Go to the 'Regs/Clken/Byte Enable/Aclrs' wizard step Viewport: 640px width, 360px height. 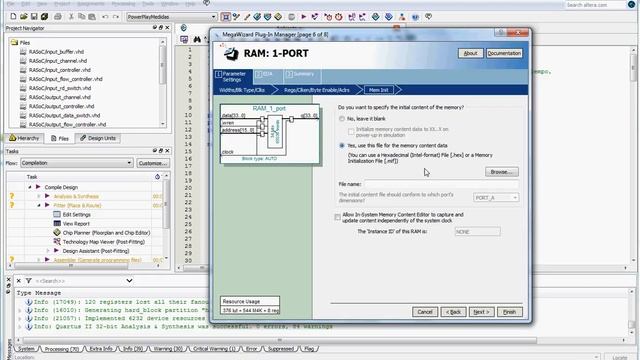pyautogui.click(x=317, y=90)
